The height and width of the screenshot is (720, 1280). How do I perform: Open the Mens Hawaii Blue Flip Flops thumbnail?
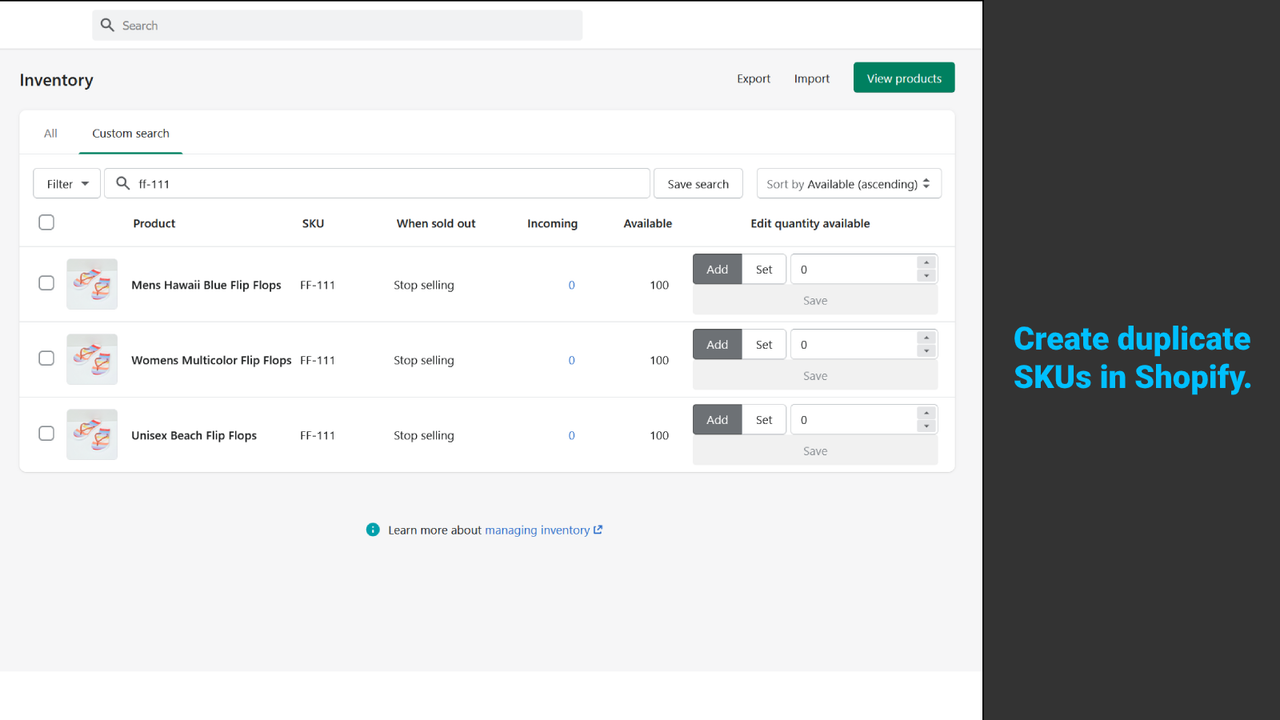(91, 284)
